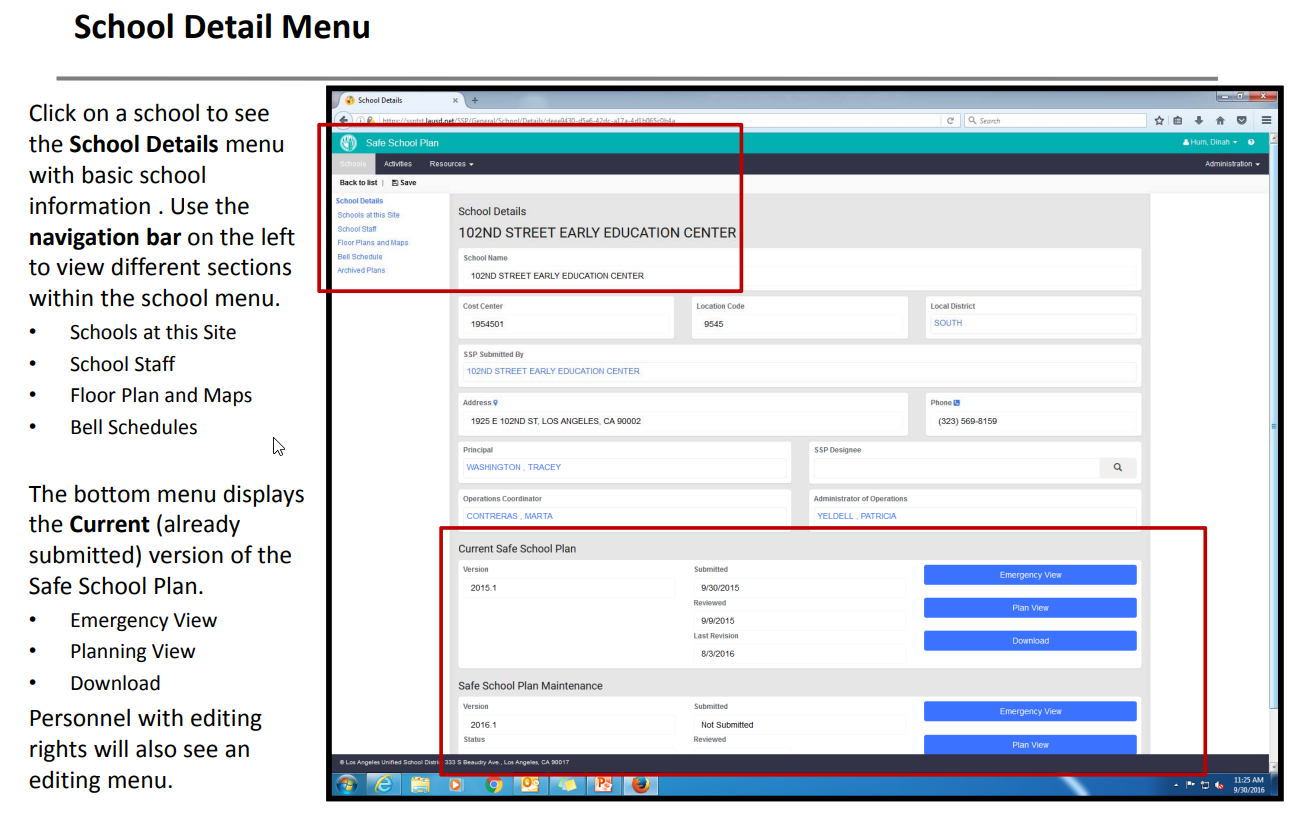Click the Chrome icon in the taskbar
This screenshot has height=816, width=1310.
[x=493, y=785]
